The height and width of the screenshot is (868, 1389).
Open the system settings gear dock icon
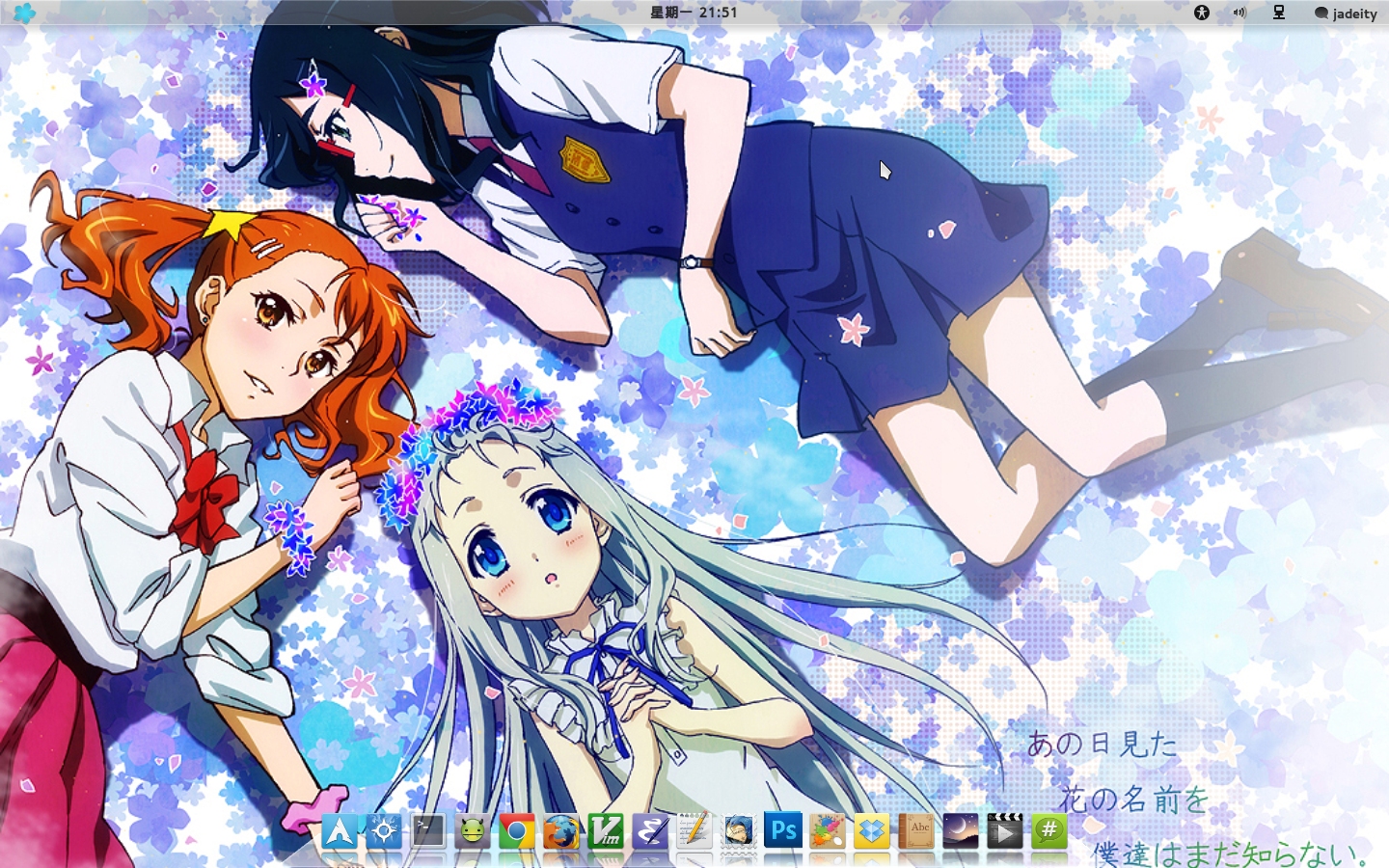click(383, 831)
